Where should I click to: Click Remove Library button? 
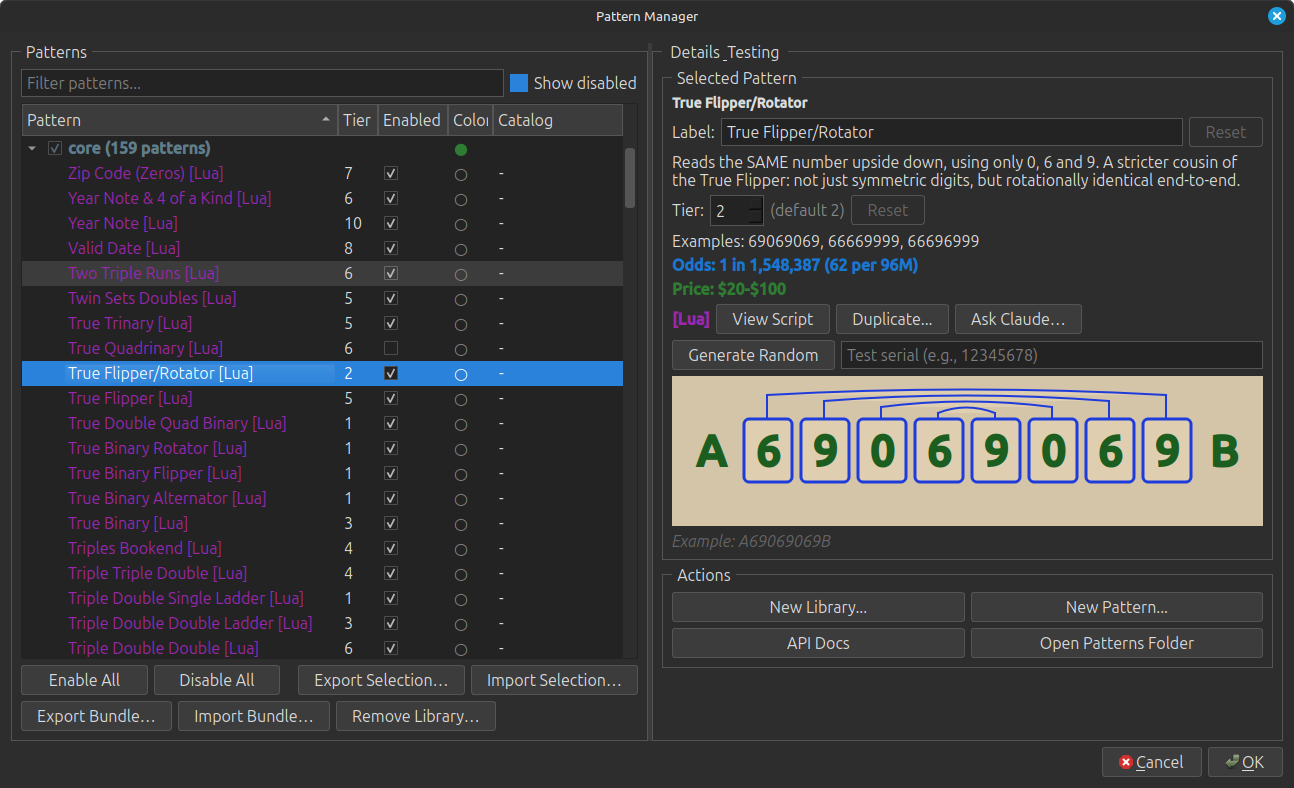coord(416,716)
